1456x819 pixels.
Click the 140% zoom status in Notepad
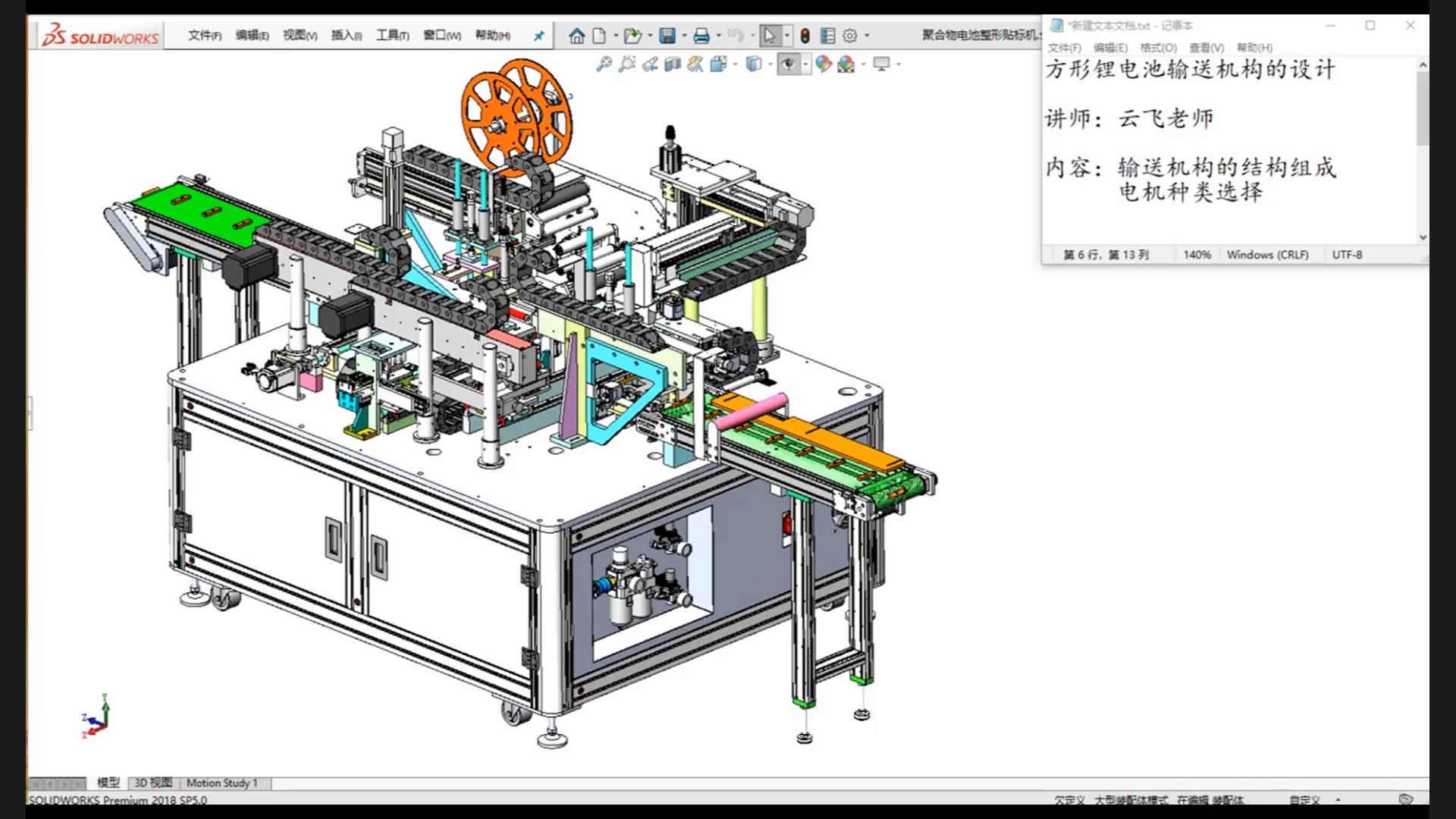tap(1197, 255)
